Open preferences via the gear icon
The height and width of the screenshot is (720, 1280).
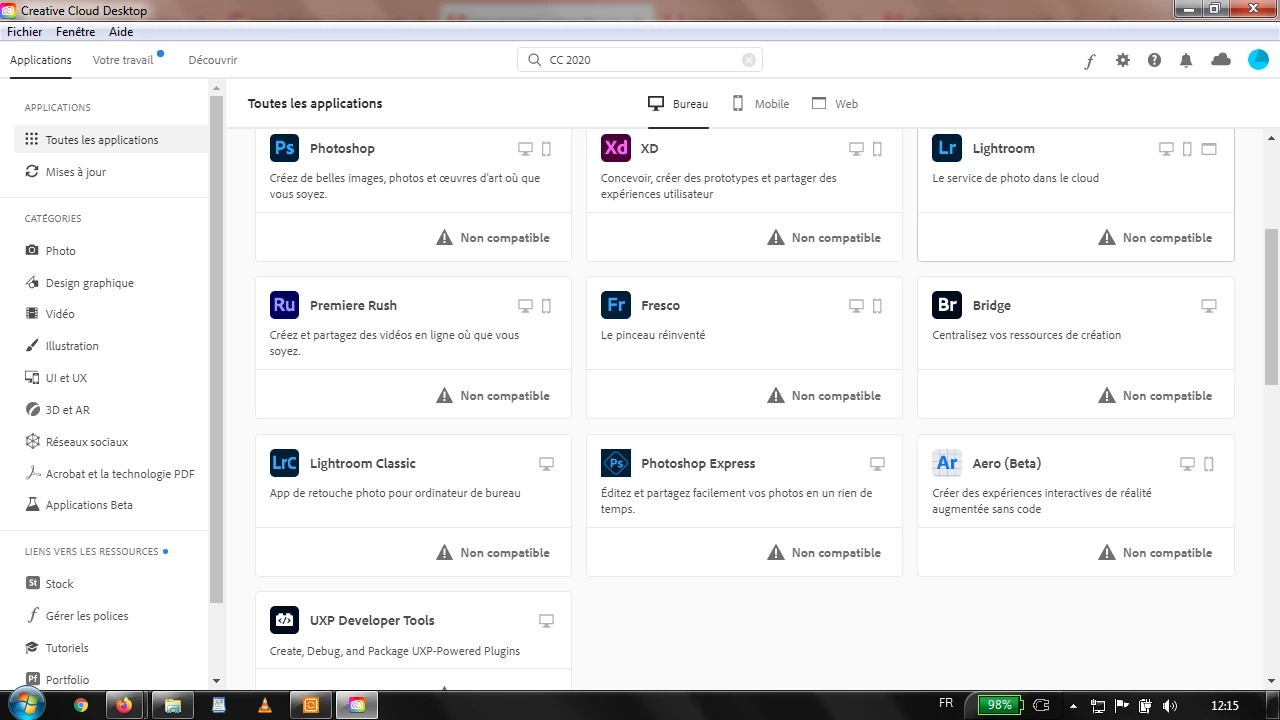[1123, 60]
